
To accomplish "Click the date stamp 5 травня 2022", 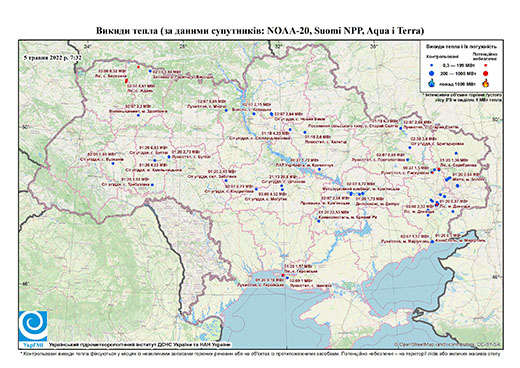I will pos(53,57).
